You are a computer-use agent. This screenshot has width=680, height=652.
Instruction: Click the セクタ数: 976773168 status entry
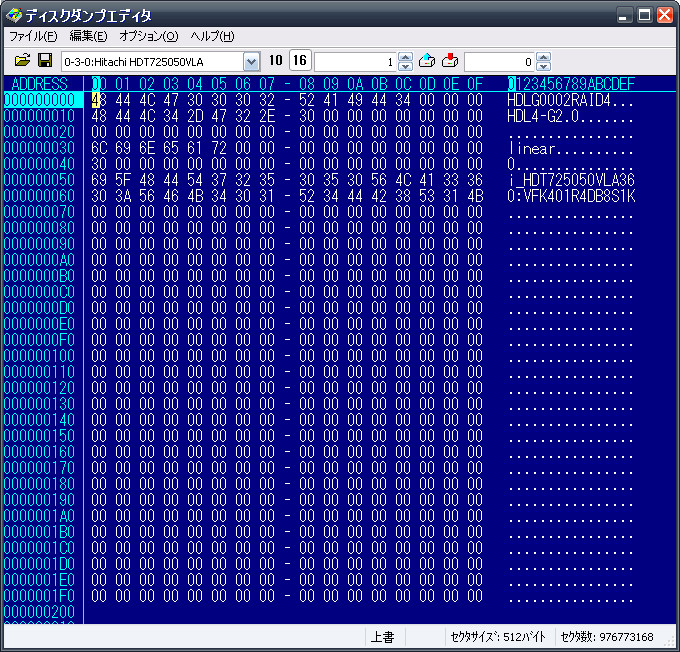click(607, 637)
